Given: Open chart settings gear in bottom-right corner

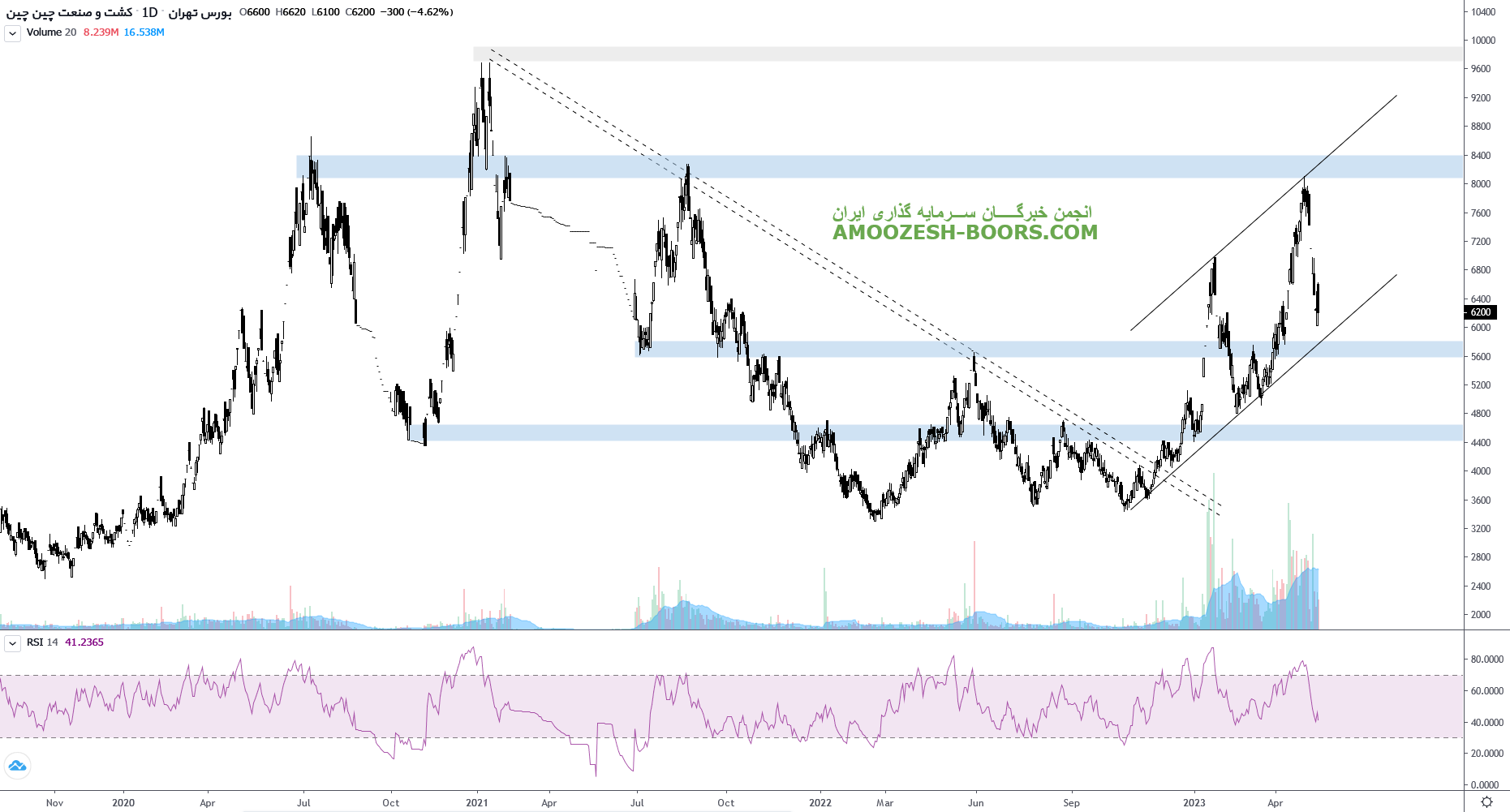Looking at the screenshot, I should click(x=1486, y=801).
